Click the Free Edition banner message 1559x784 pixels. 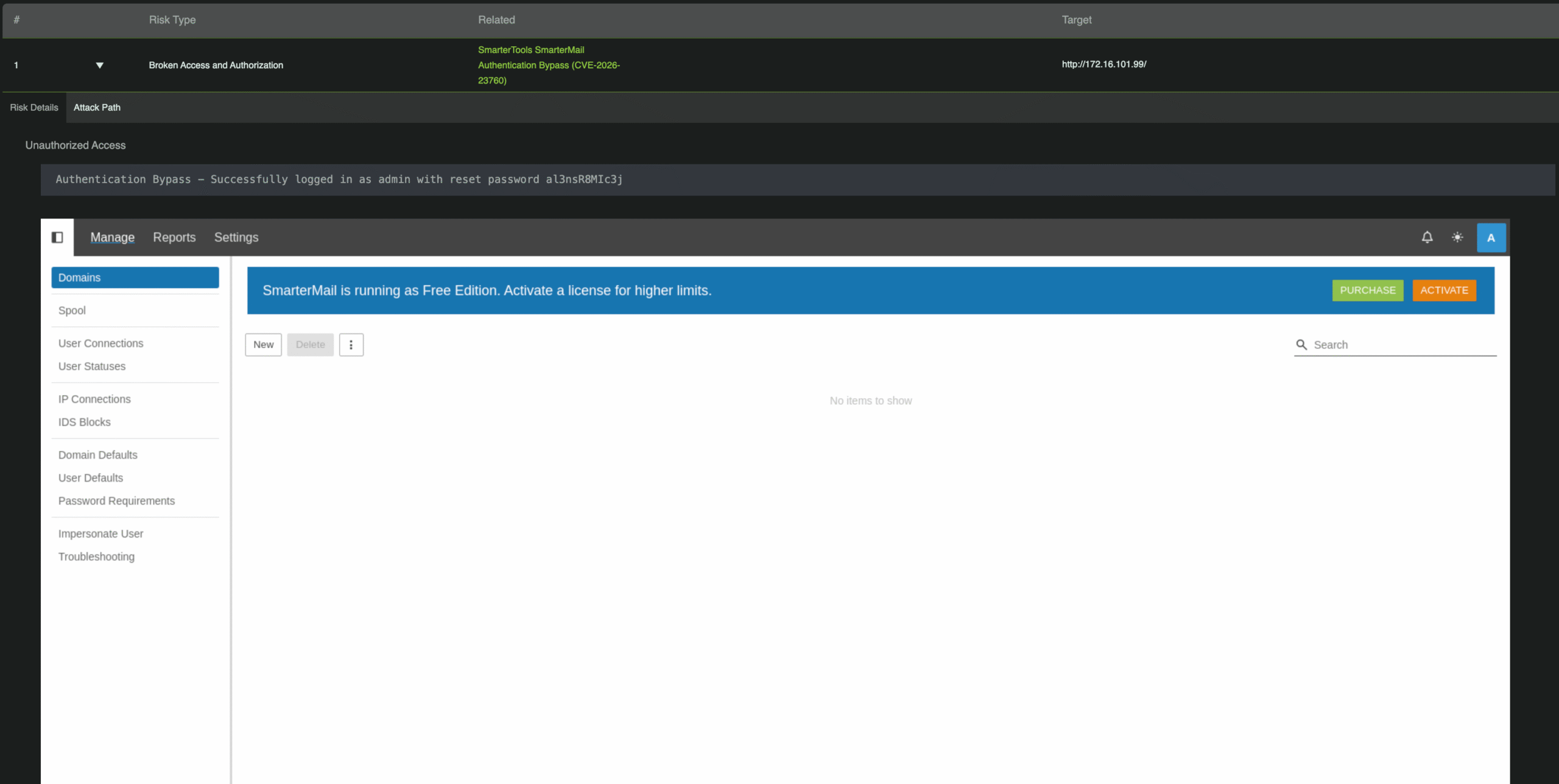click(487, 291)
